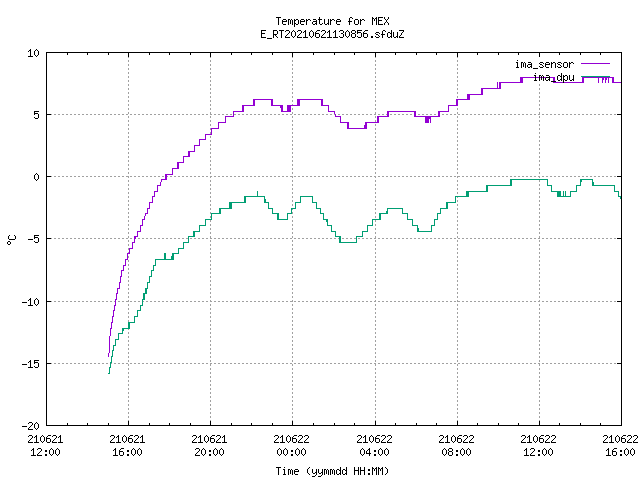Click the ima_sensor legend label
The image size is (640, 480).
(x=544, y=64)
